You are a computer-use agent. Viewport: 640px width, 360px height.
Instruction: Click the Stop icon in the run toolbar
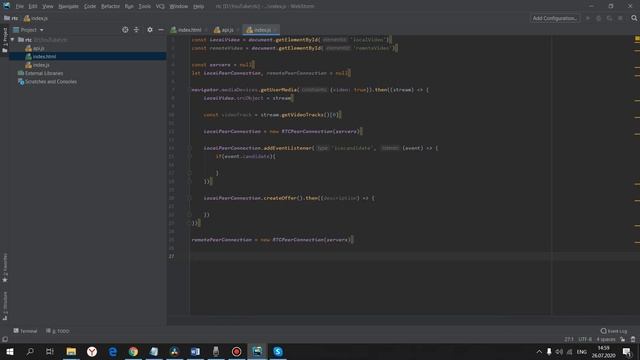click(x=620, y=18)
